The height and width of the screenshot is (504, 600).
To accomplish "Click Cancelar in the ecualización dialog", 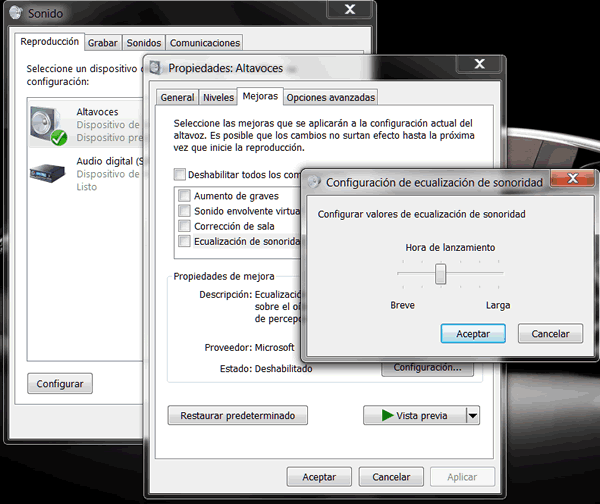I will (x=550, y=334).
